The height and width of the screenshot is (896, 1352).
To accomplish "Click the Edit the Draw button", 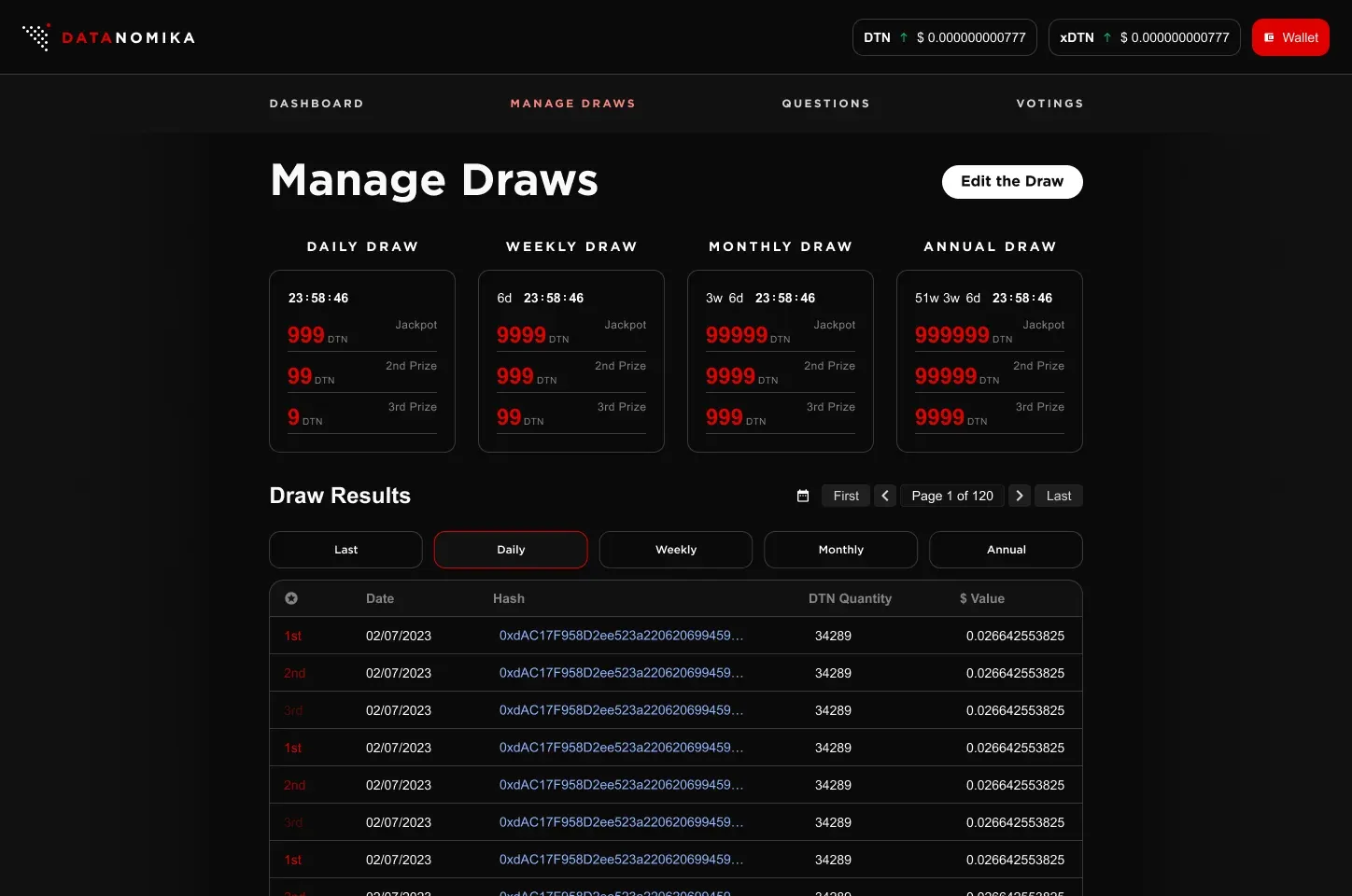I will click(1012, 182).
